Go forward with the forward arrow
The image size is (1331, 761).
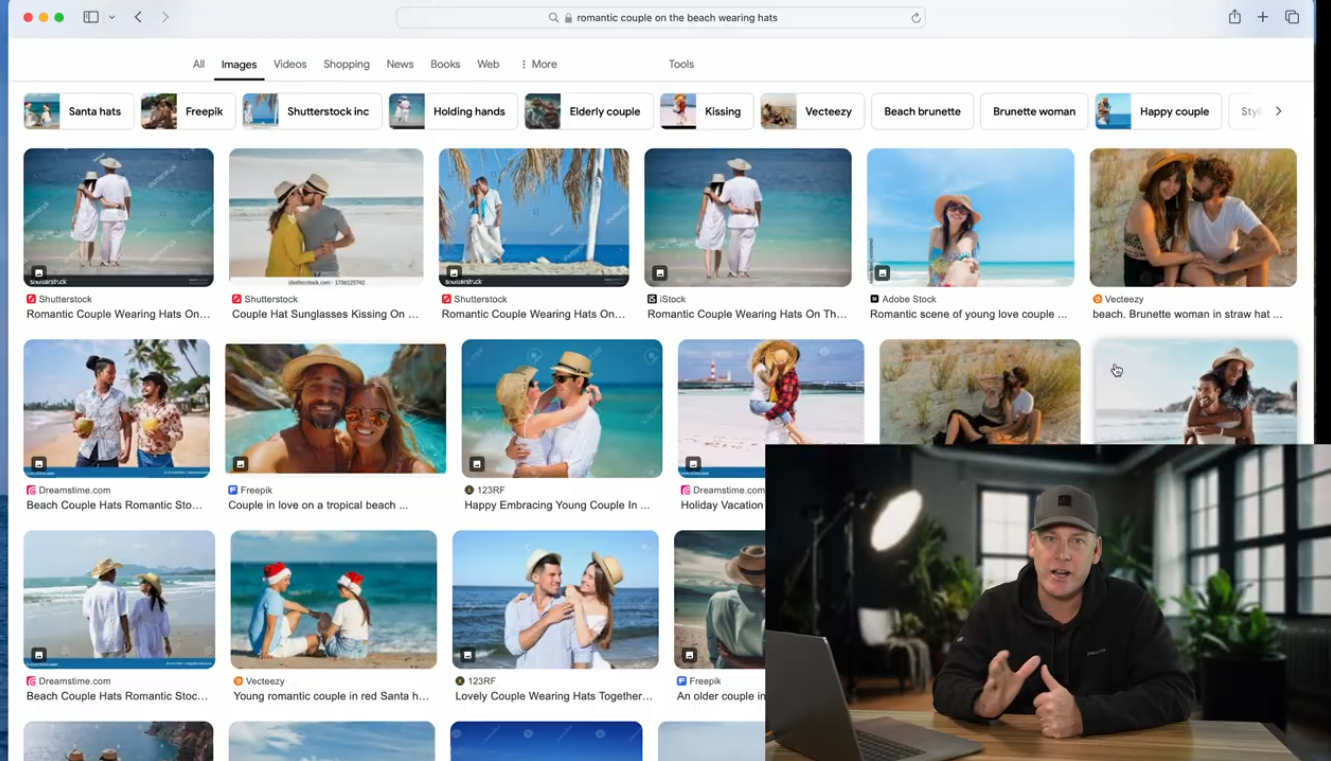click(165, 17)
